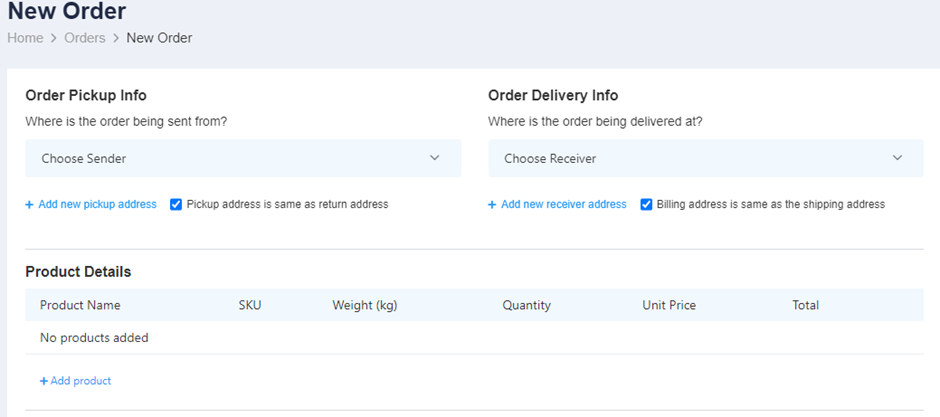Click the Add product link
The width and height of the screenshot is (940, 417).
coord(81,381)
